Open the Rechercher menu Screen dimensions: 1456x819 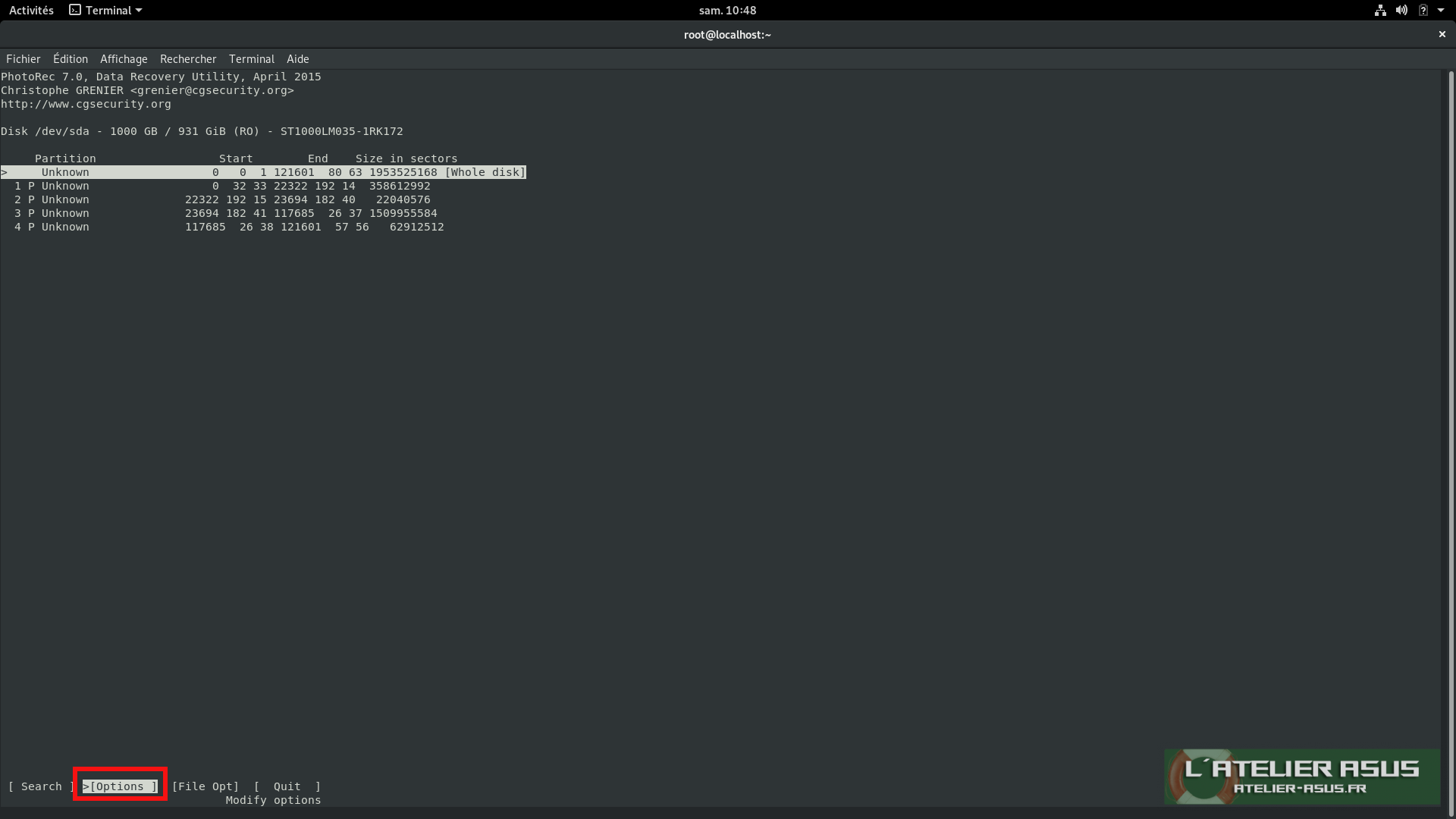(188, 58)
